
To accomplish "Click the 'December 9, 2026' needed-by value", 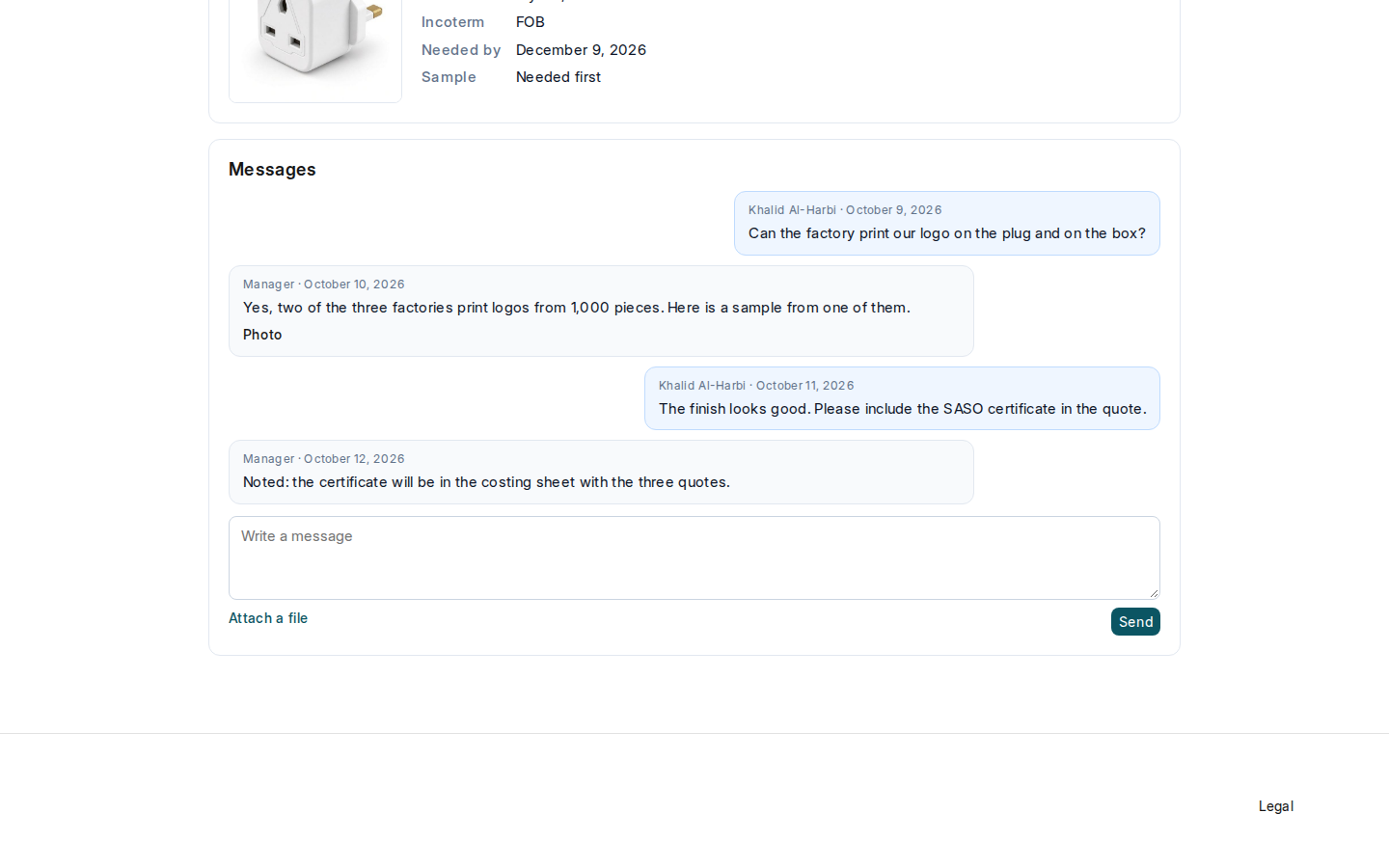I will tap(581, 50).
